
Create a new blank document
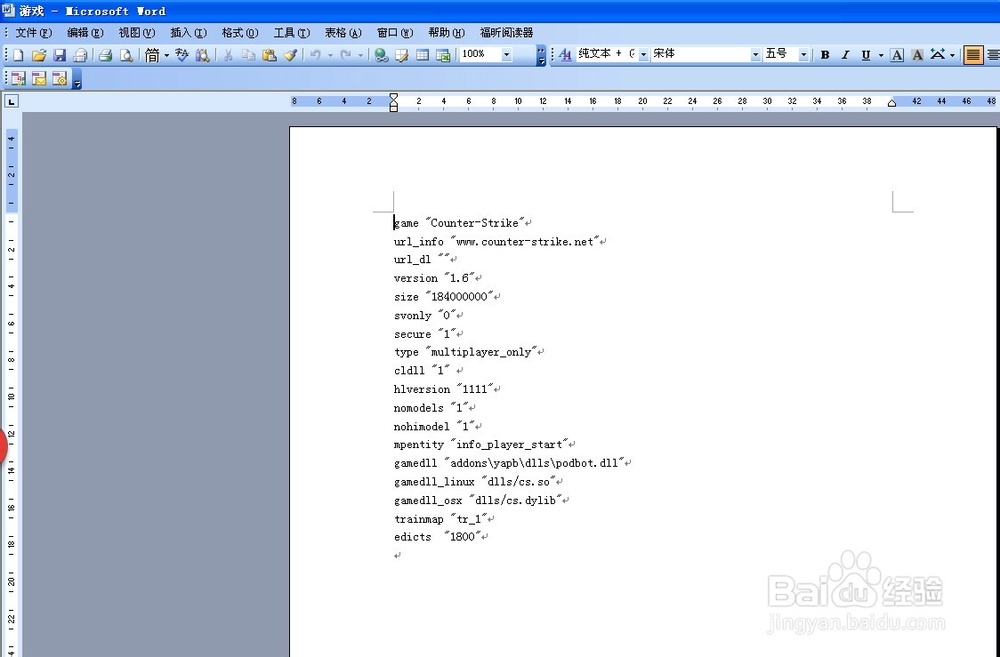click(18, 55)
